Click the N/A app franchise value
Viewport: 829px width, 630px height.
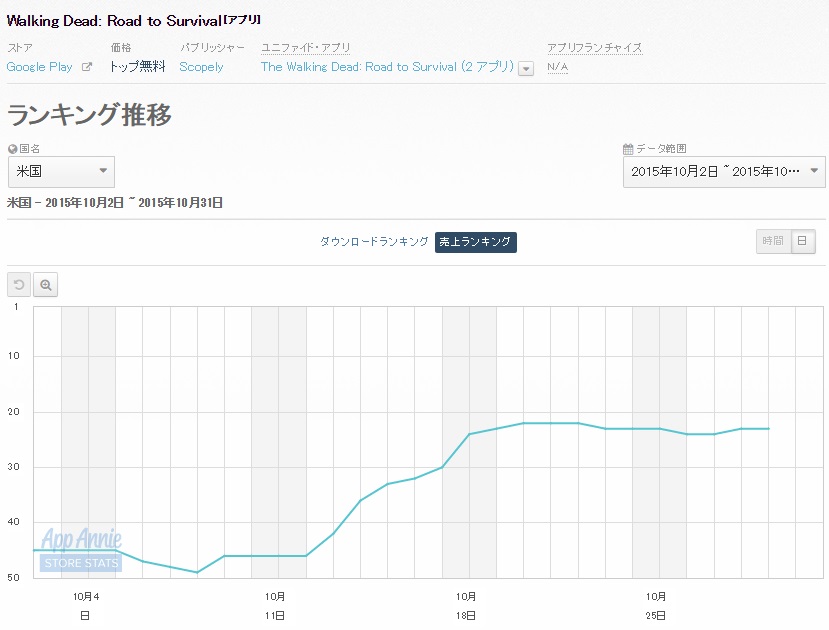pos(557,67)
